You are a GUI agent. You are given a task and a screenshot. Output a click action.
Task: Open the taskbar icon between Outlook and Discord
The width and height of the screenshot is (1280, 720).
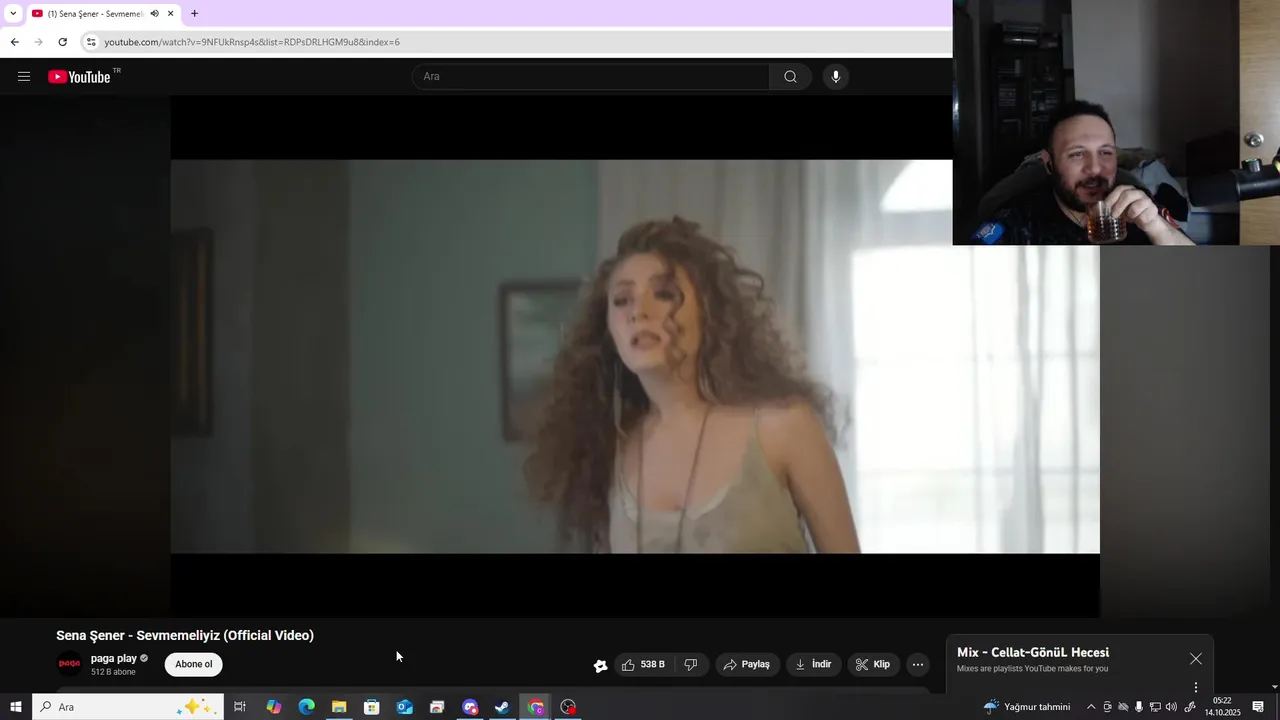click(x=437, y=707)
